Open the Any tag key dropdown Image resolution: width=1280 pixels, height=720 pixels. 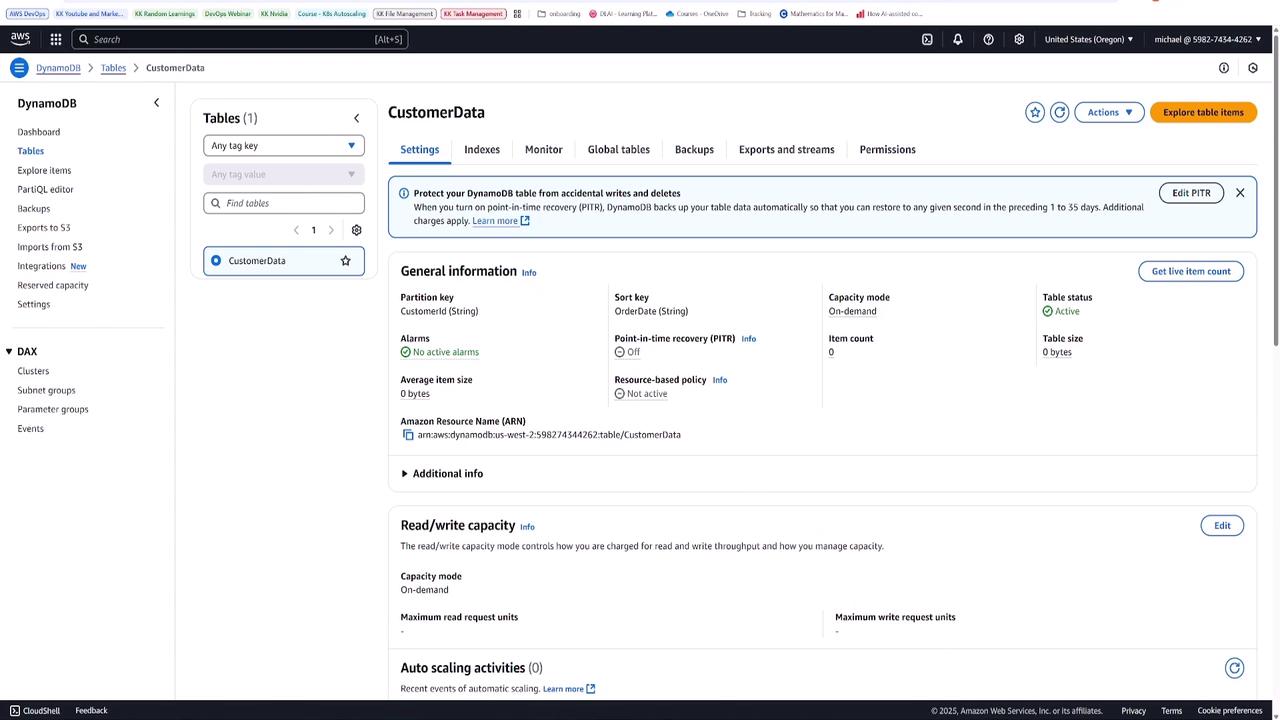(284, 146)
